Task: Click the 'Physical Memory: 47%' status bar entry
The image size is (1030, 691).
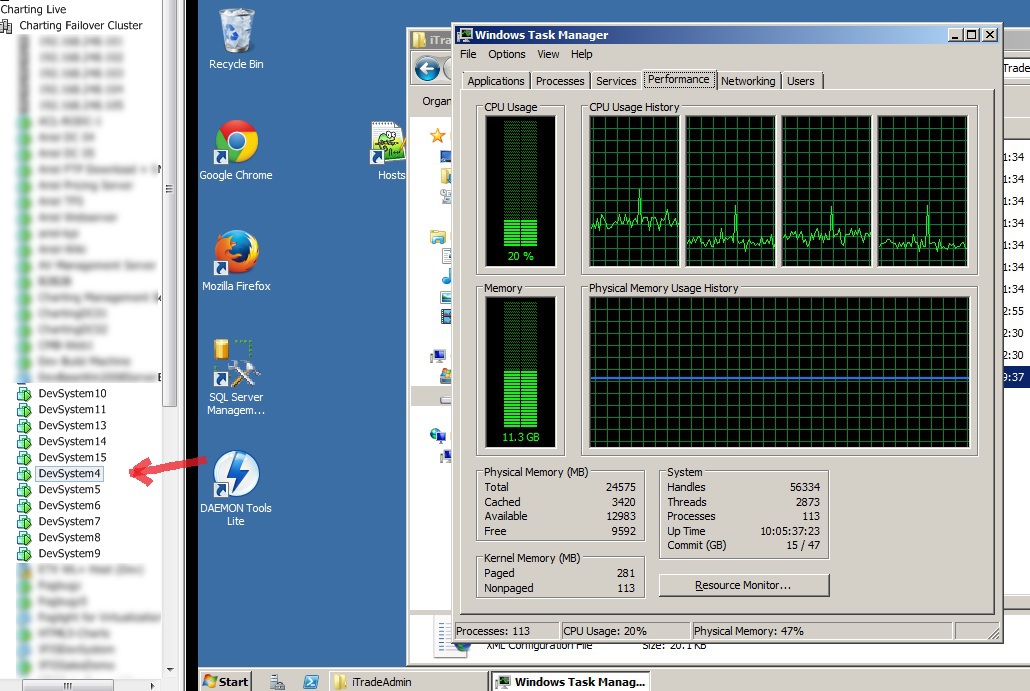Action: pyautogui.click(x=822, y=631)
